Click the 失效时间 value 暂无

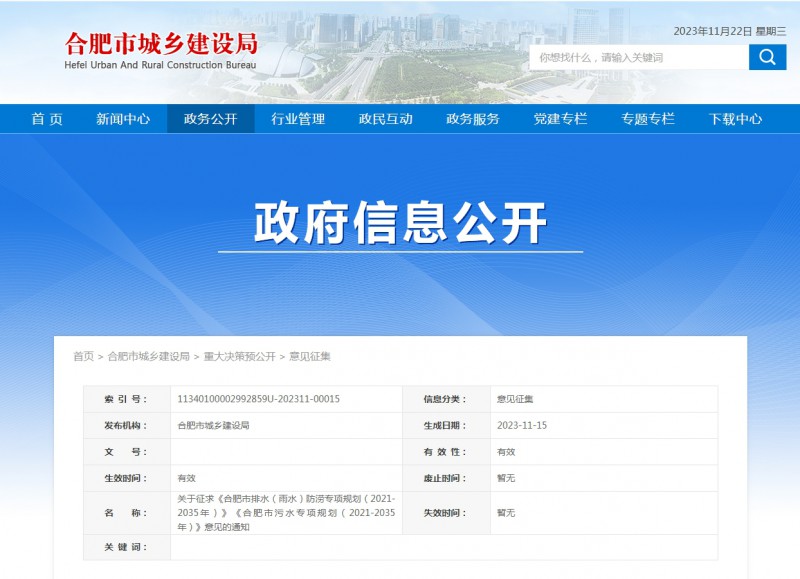506,513
